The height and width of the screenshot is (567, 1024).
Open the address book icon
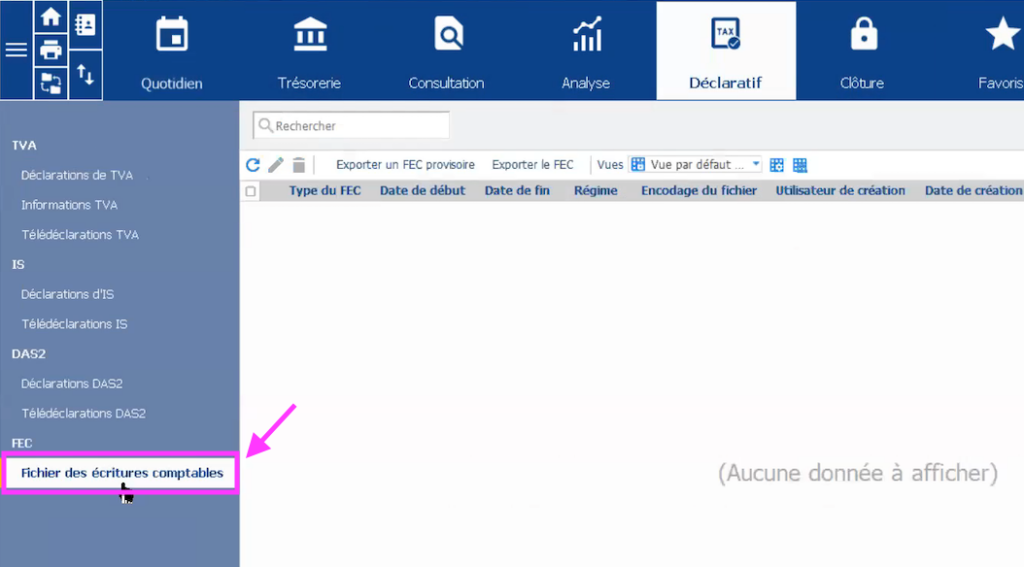(85, 25)
